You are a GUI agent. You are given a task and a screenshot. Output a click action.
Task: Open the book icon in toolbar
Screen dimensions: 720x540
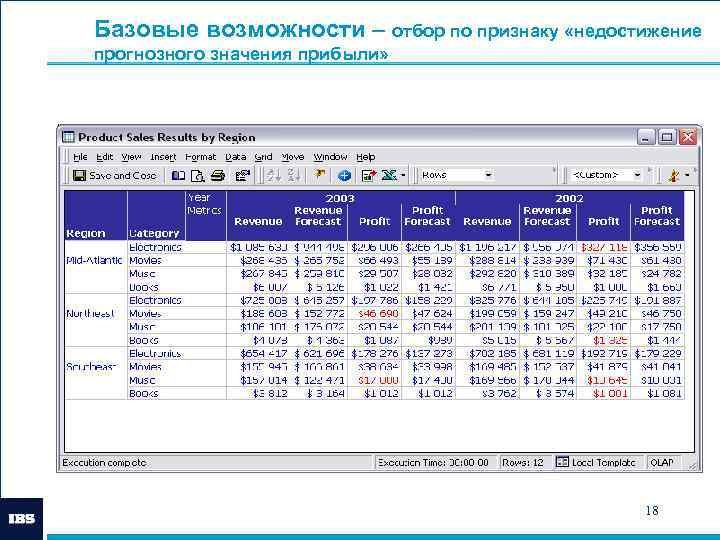point(178,175)
